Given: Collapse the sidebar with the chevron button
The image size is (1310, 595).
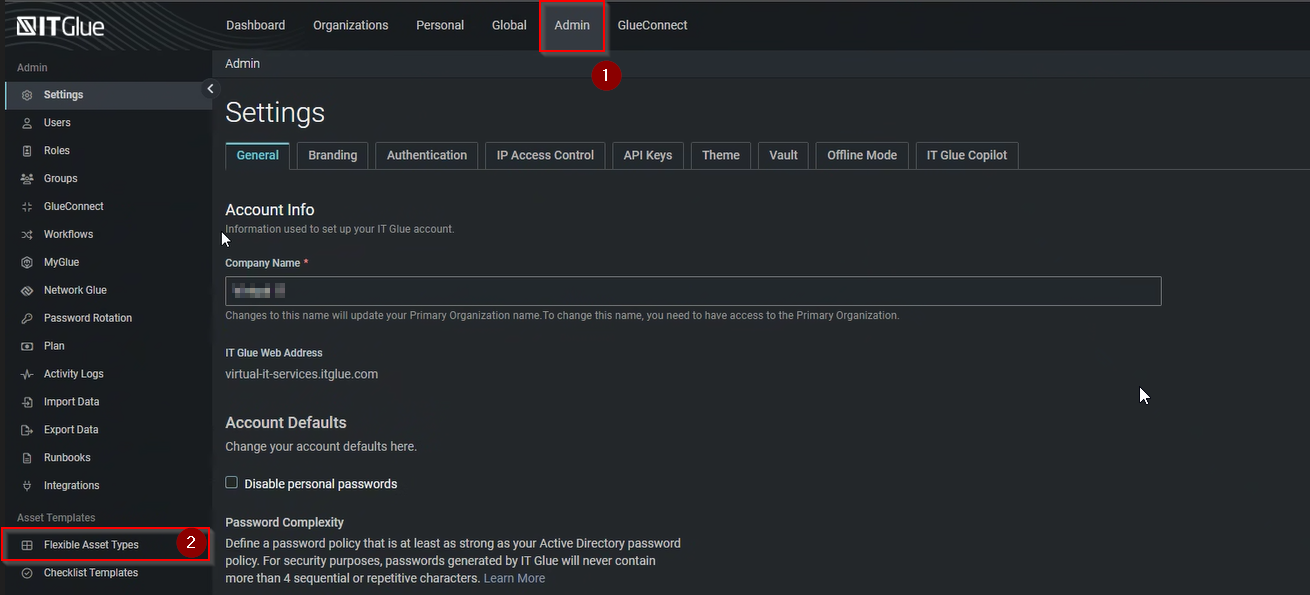Looking at the screenshot, I should tap(210, 89).
